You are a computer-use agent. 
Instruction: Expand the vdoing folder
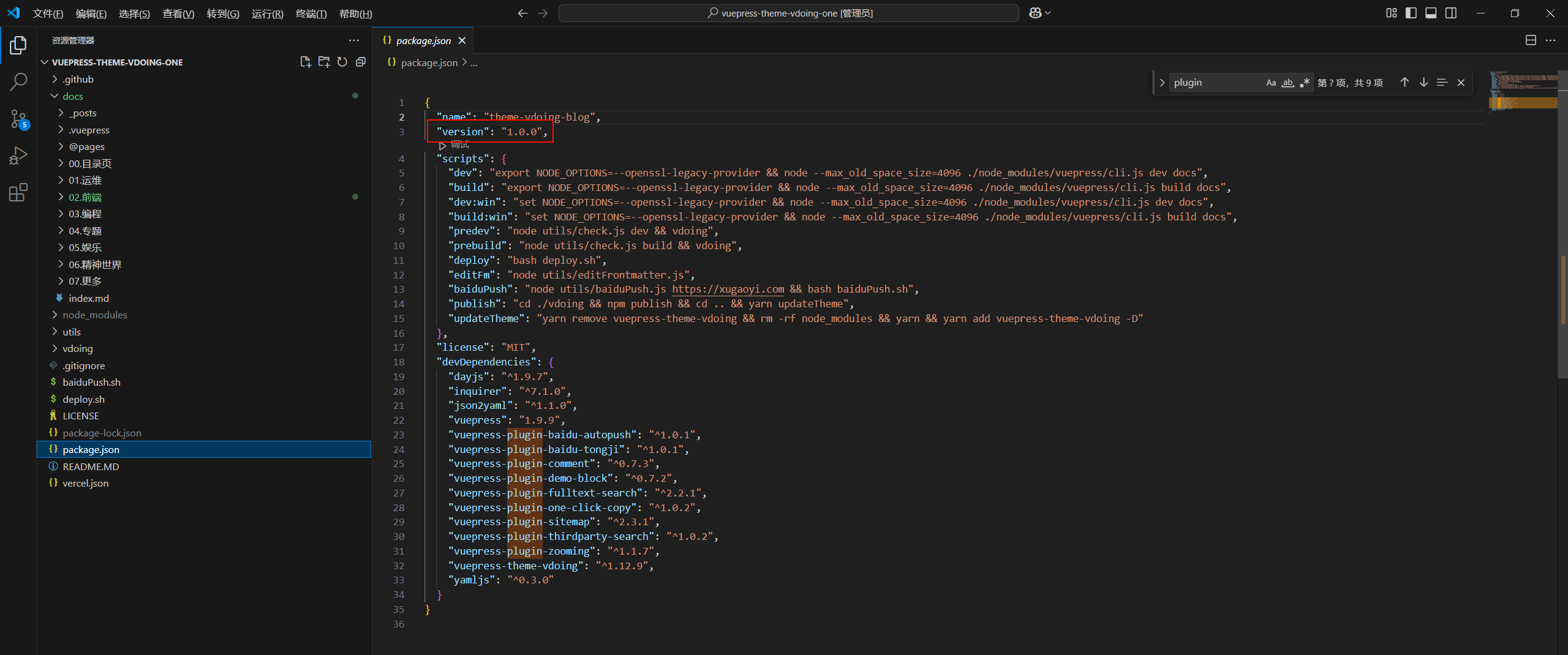[204, 348]
